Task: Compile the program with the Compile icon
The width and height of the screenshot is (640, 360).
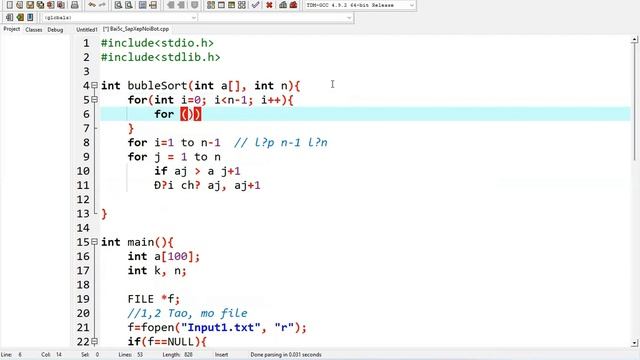Action: (211, 5)
